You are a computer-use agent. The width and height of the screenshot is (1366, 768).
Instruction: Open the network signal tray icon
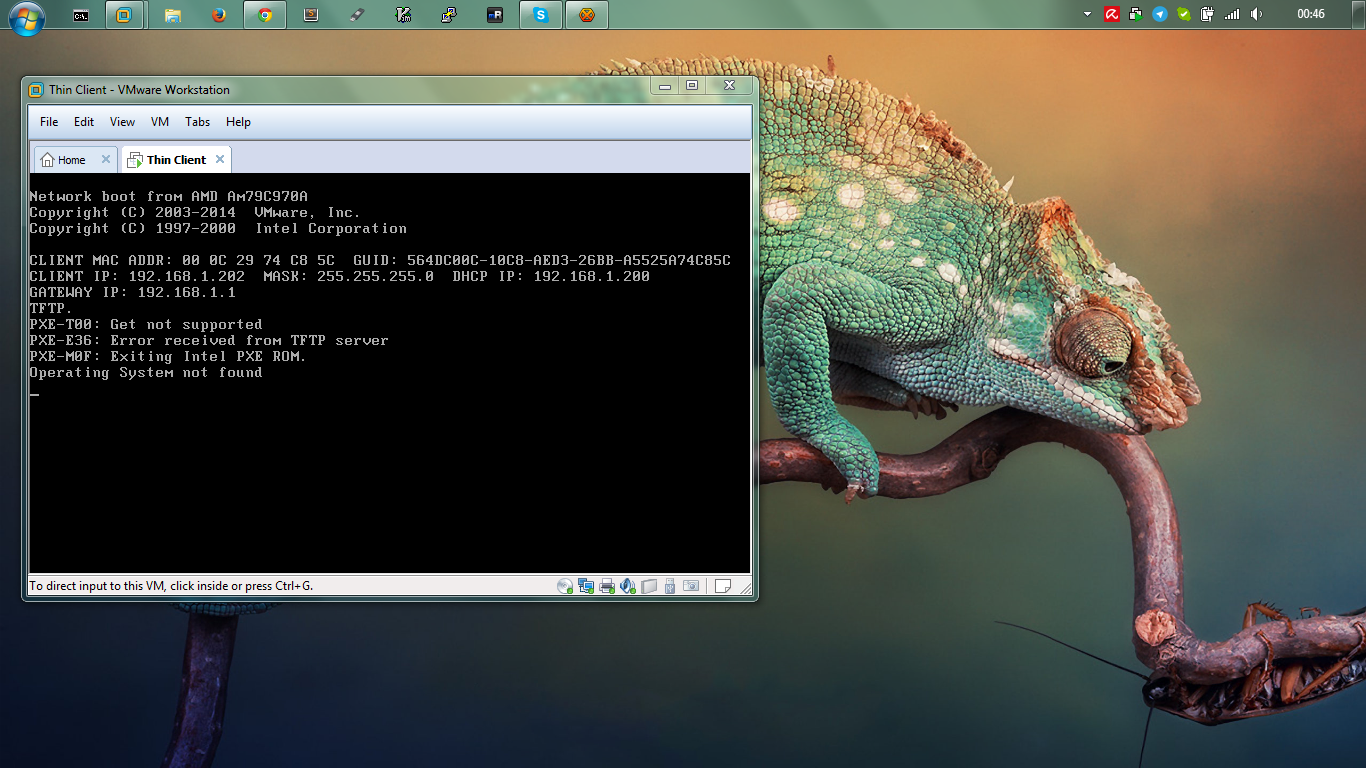[x=1232, y=14]
